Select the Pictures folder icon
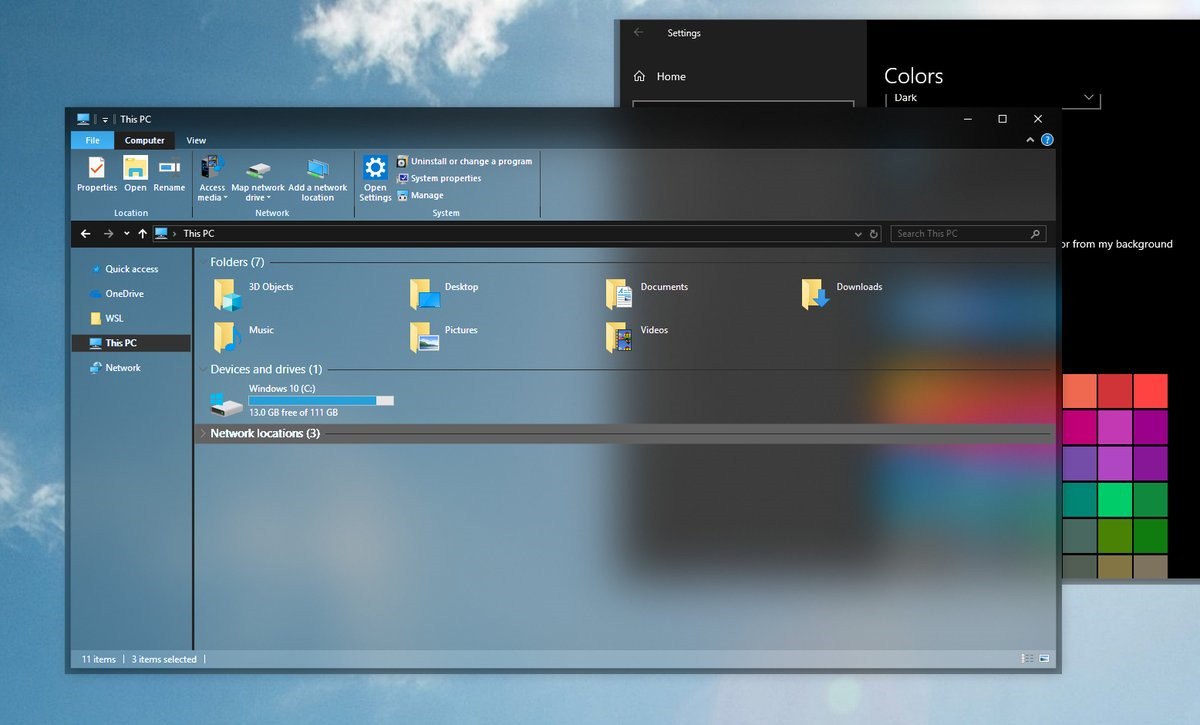 click(425, 338)
